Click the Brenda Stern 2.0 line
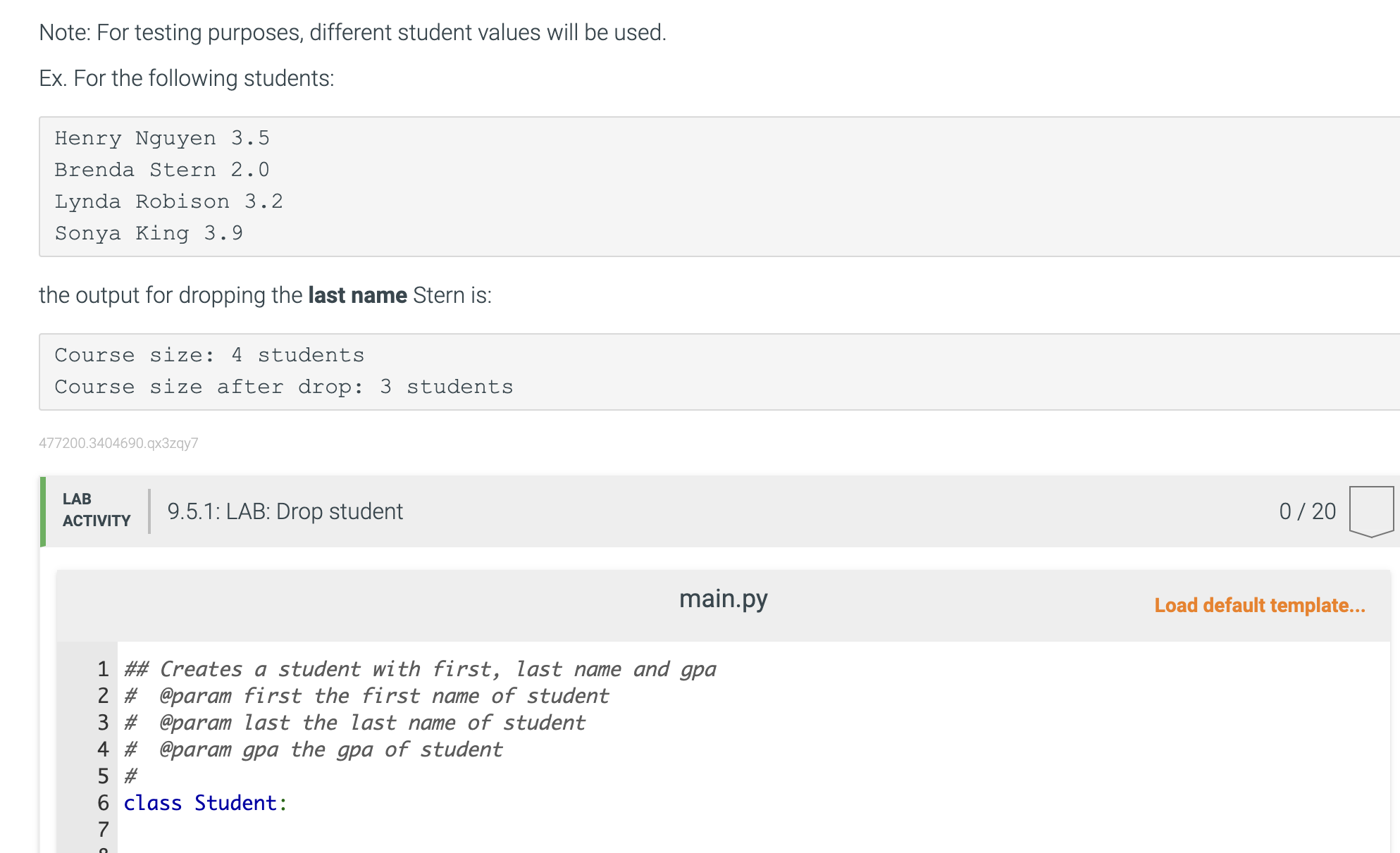Image resolution: width=1400 pixels, height=853 pixels. [162, 169]
